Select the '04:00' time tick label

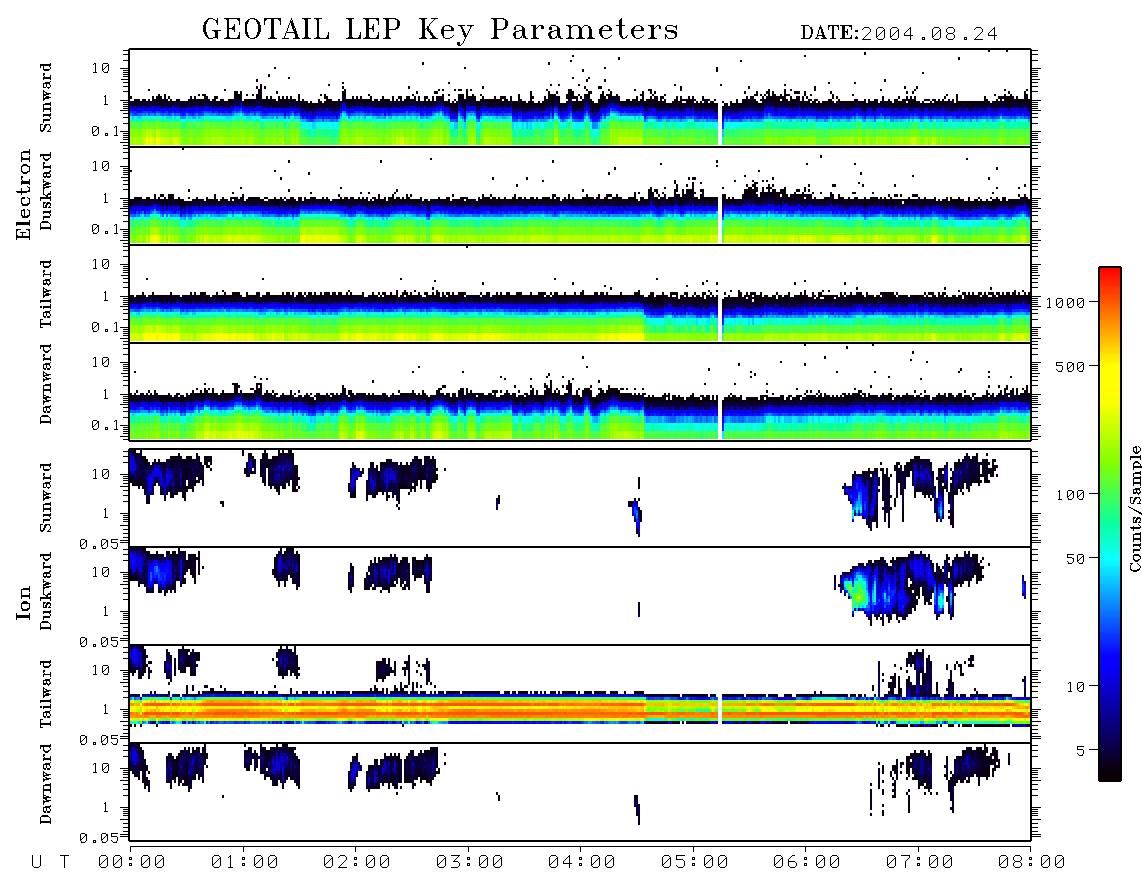point(582,863)
